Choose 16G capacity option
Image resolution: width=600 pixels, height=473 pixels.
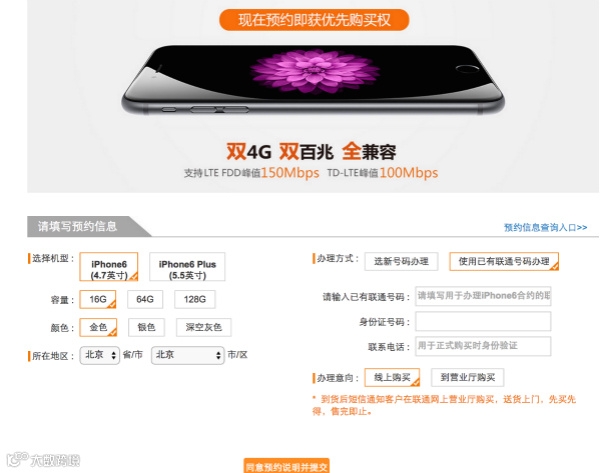(98, 299)
